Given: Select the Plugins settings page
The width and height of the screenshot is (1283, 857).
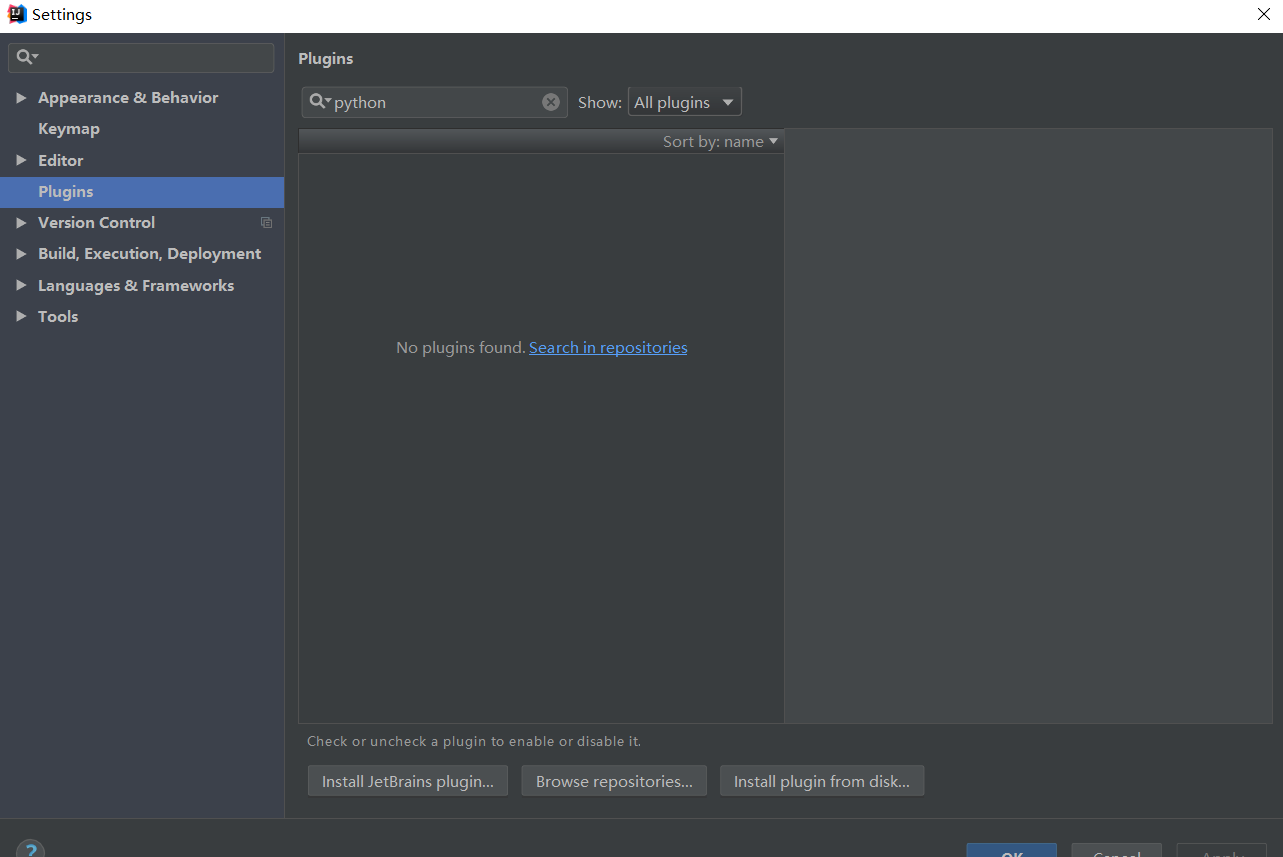Looking at the screenshot, I should tap(65, 191).
